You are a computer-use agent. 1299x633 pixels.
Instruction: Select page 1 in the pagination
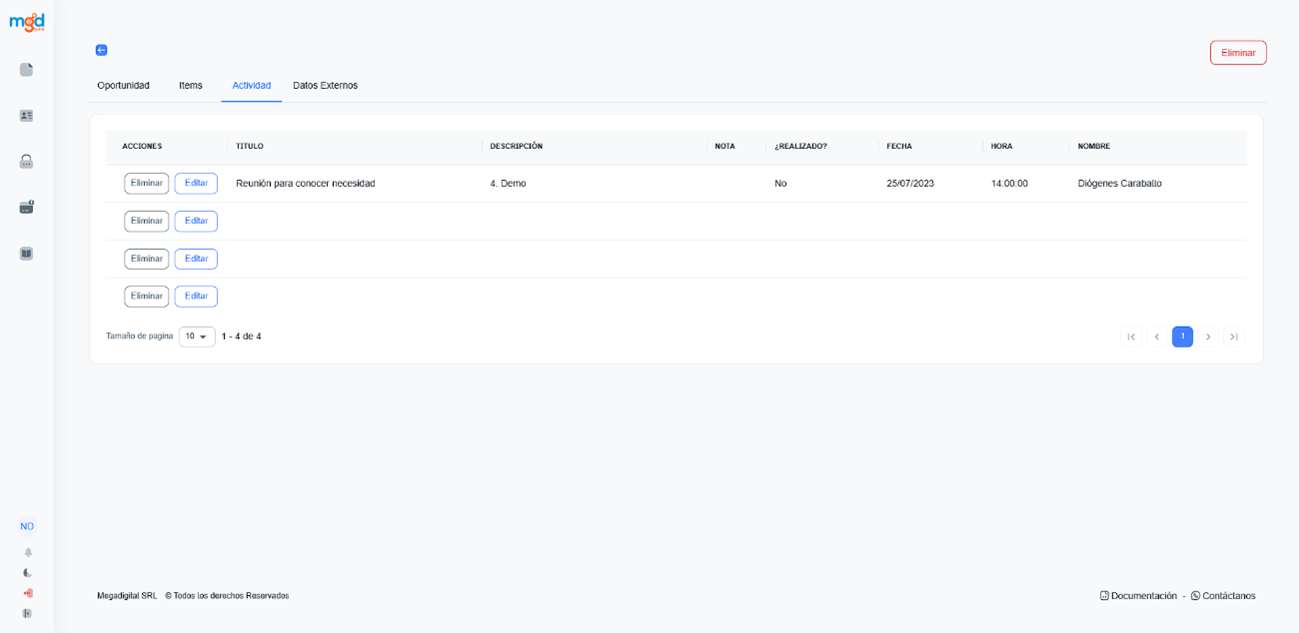click(x=1182, y=337)
